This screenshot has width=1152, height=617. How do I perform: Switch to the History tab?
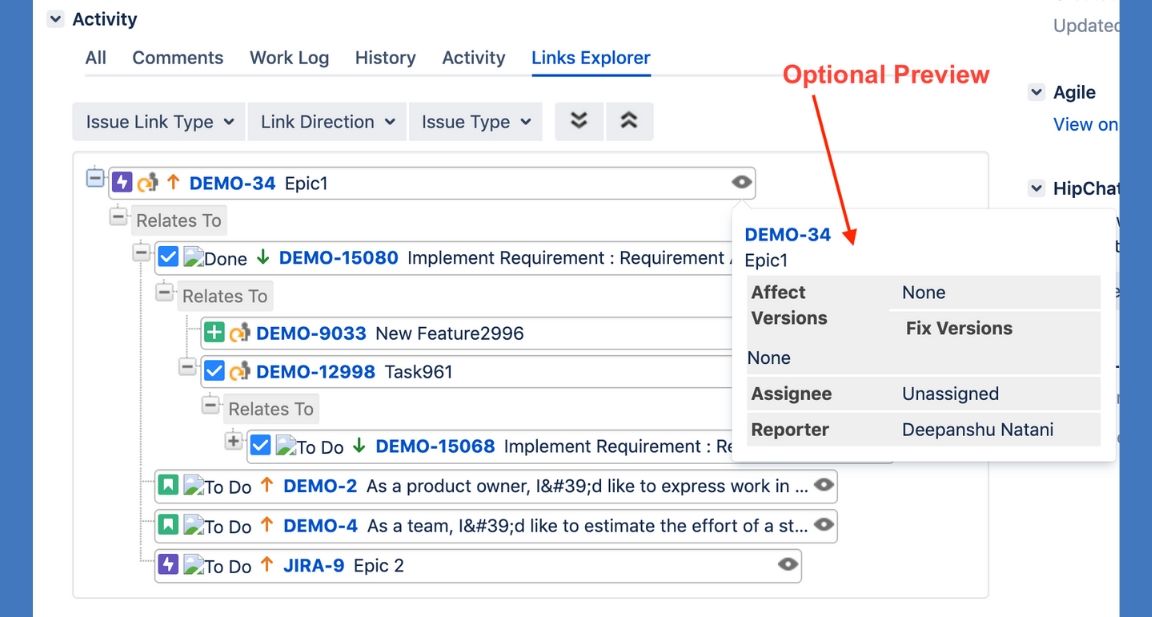tap(385, 58)
